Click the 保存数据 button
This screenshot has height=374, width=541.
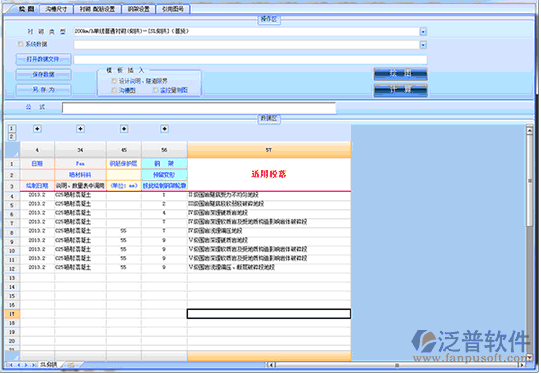pyautogui.click(x=43, y=74)
